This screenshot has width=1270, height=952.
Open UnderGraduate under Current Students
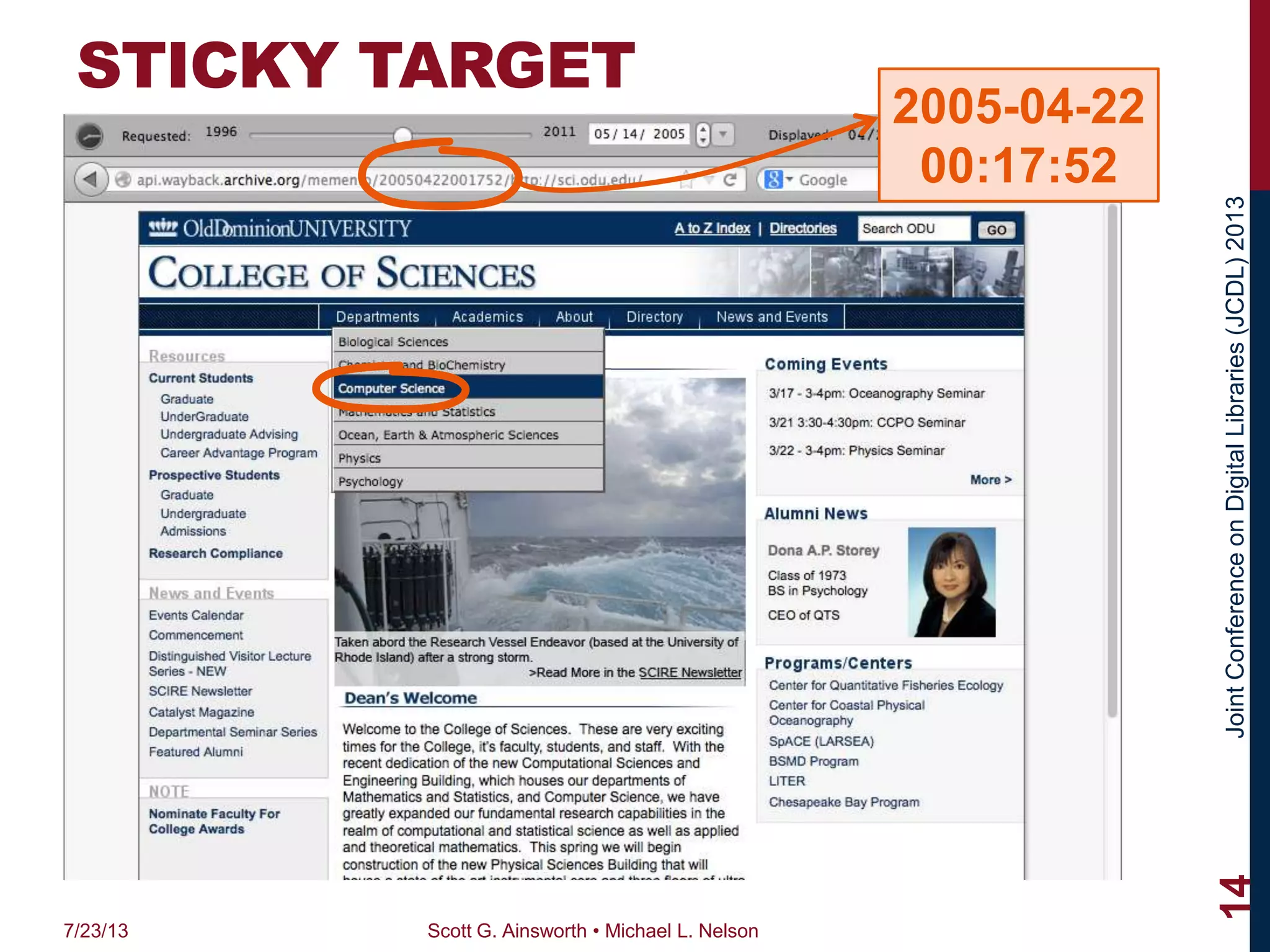[x=205, y=416]
